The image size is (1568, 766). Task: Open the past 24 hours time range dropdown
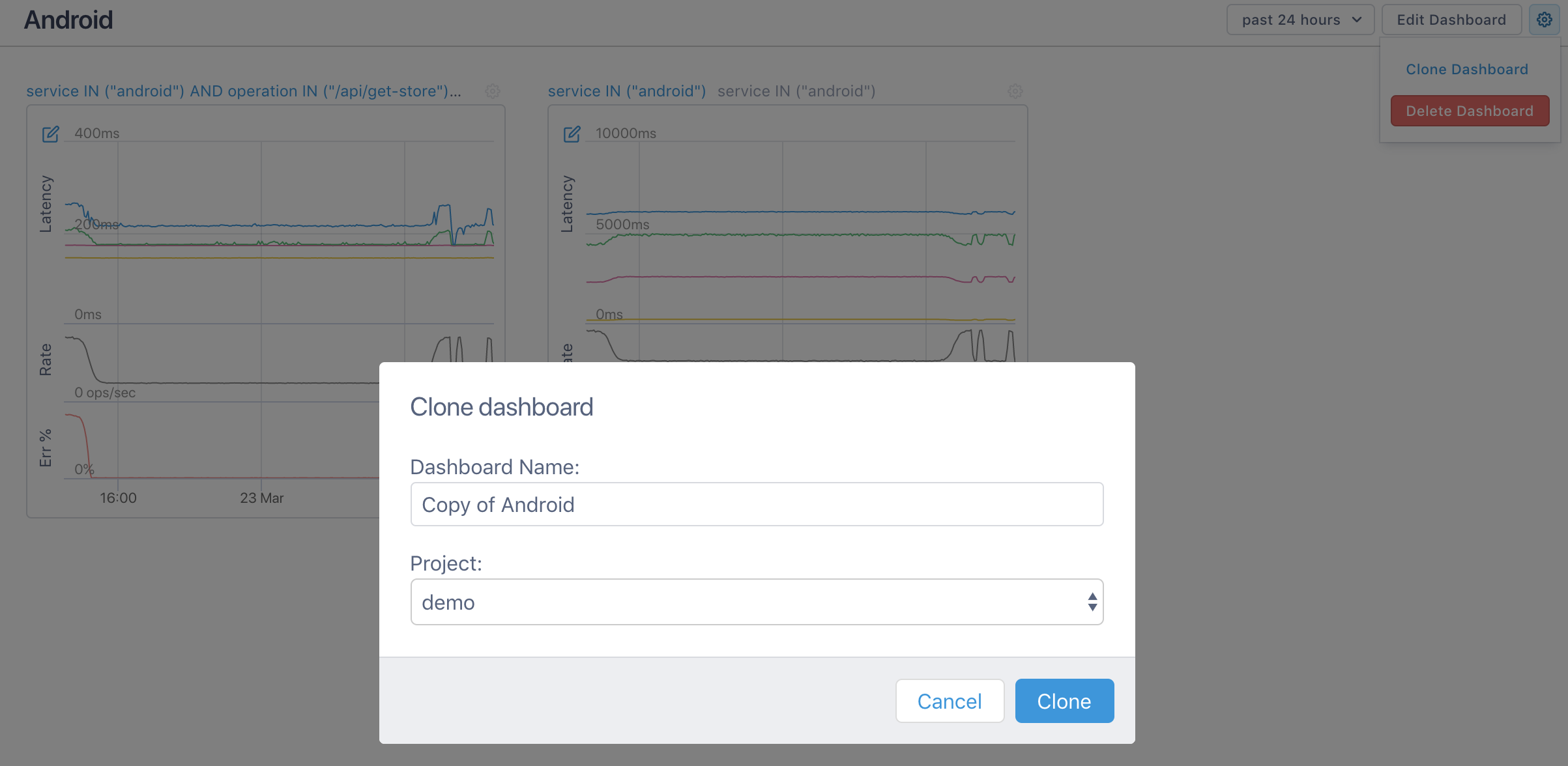click(x=1299, y=20)
